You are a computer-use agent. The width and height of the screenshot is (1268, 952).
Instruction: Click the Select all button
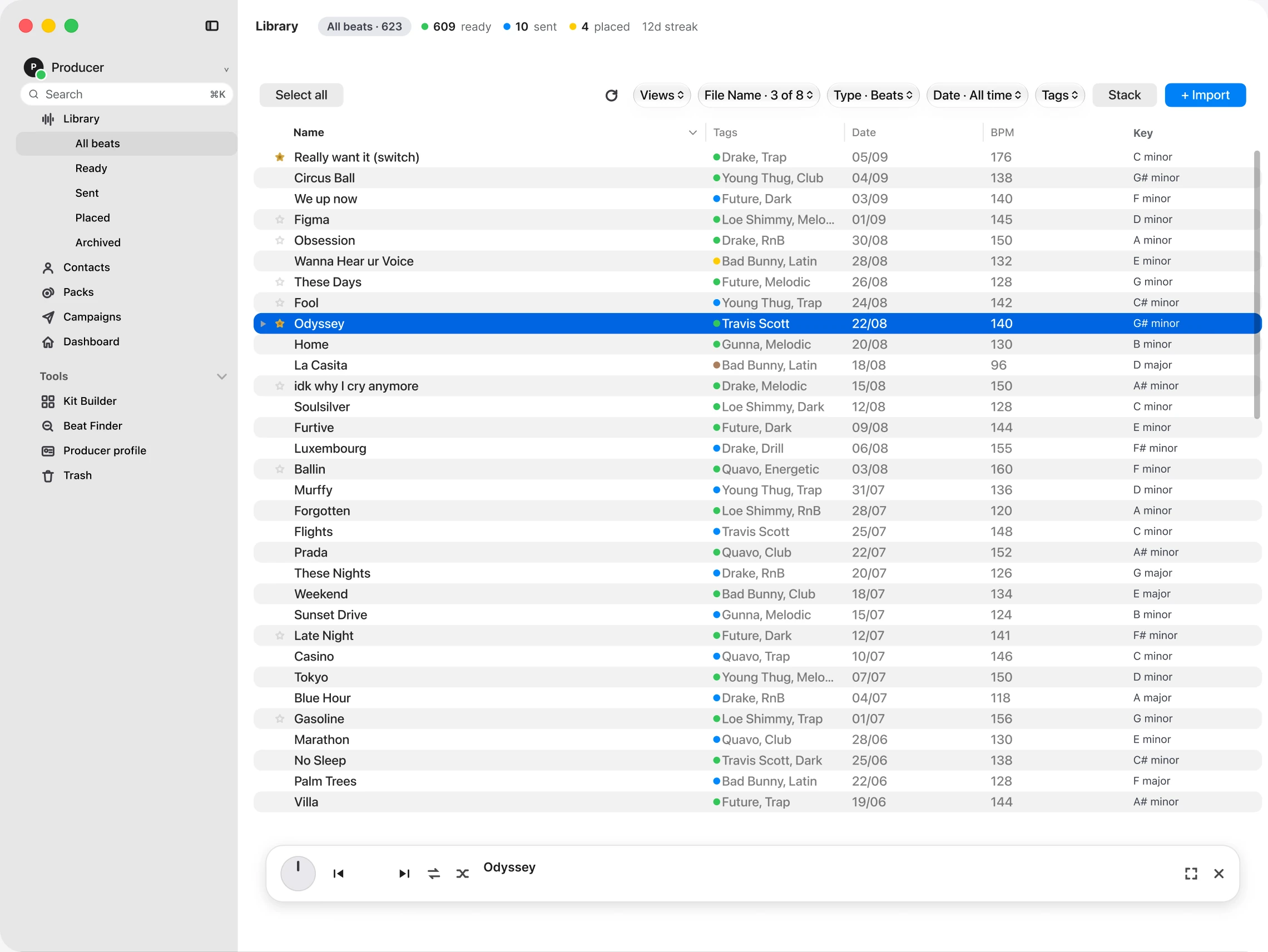(x=301, y=95)
